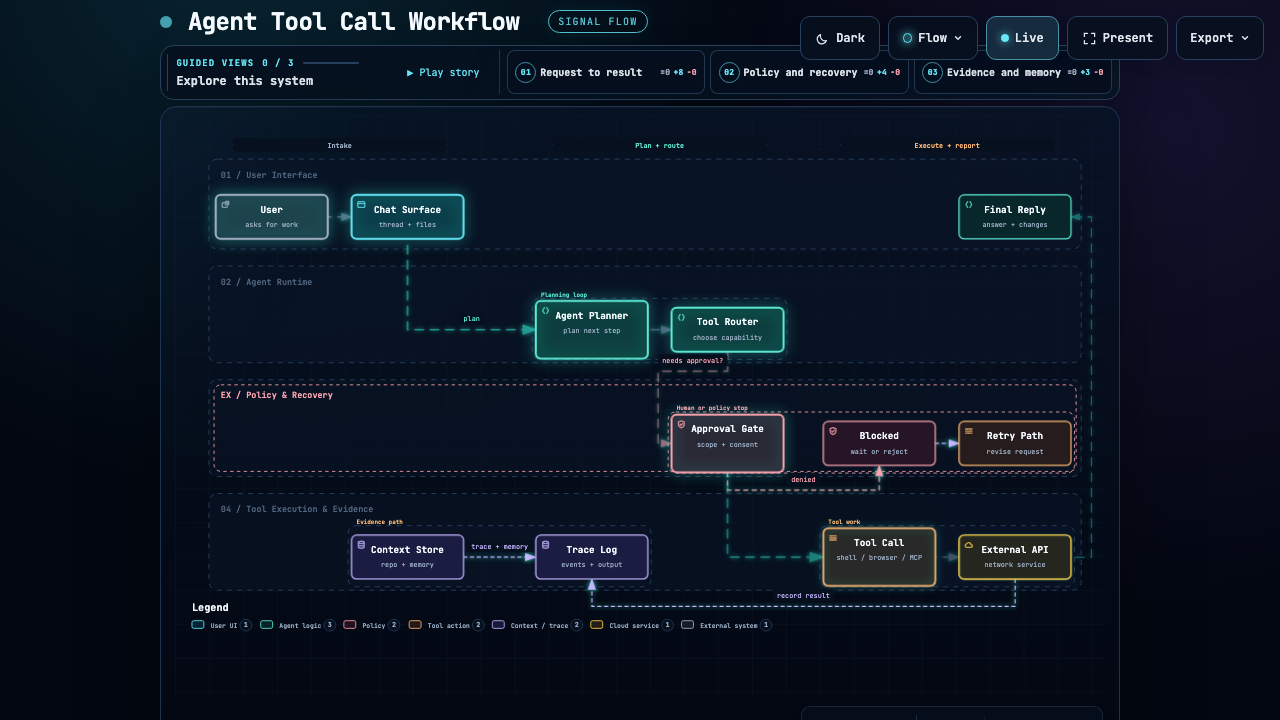
Task: Click the 'Intake' phase header
Action: click(x=340, y=146)
